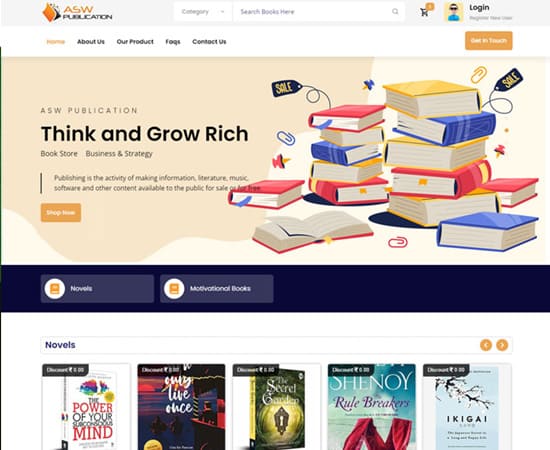Go to next Novels carousel slide
The image size is (550, 450).
coord(502,345)
